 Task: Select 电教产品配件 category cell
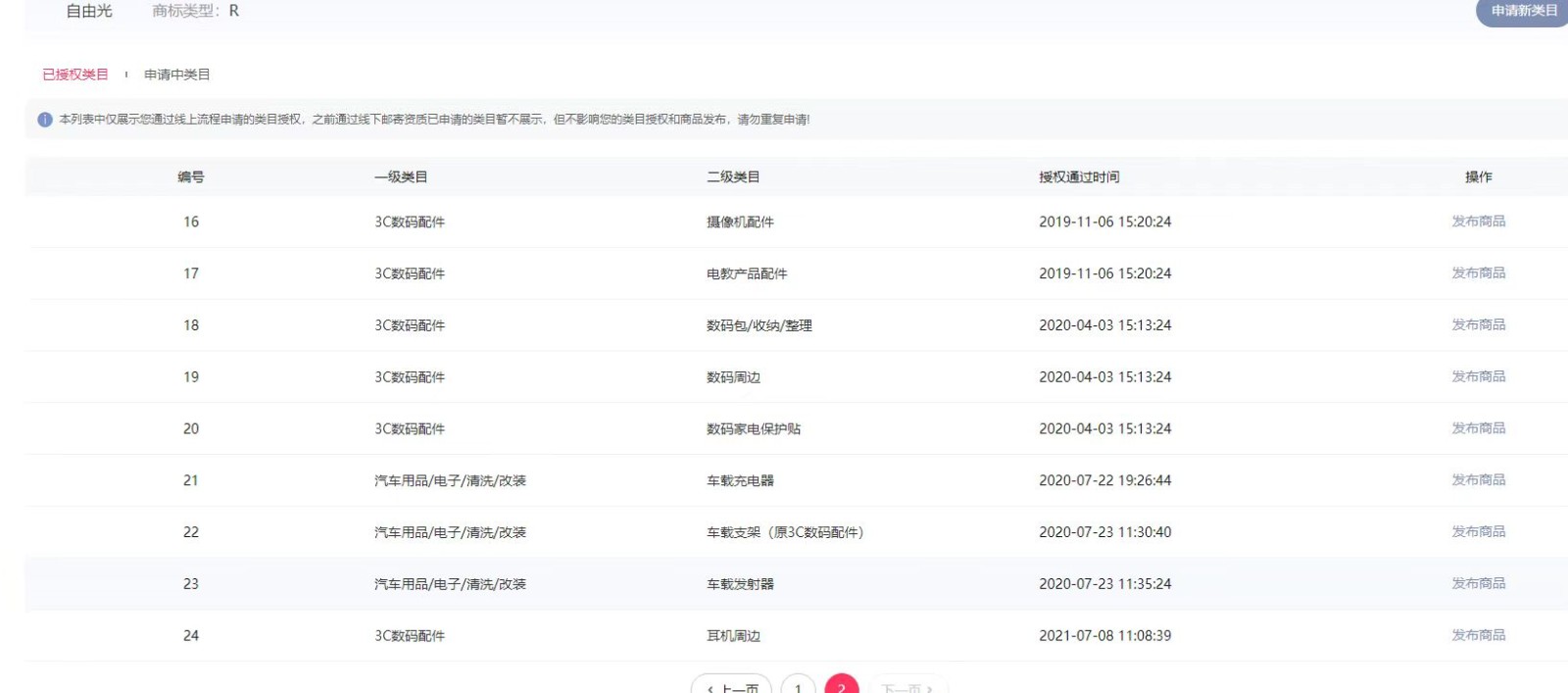(747, 273)
